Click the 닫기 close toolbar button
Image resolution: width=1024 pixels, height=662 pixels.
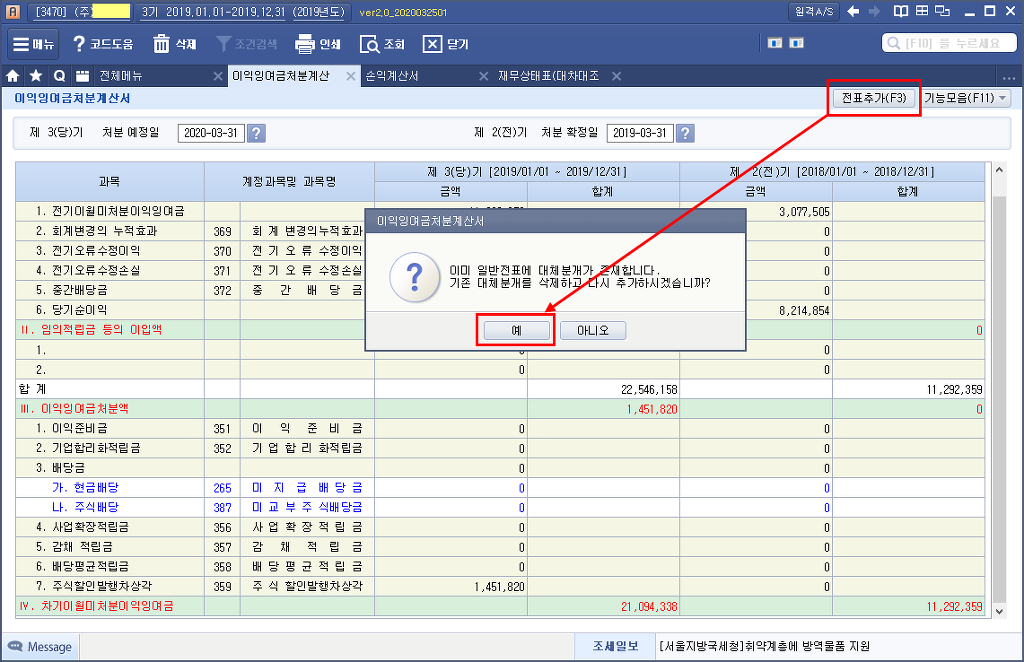(445, 44)
